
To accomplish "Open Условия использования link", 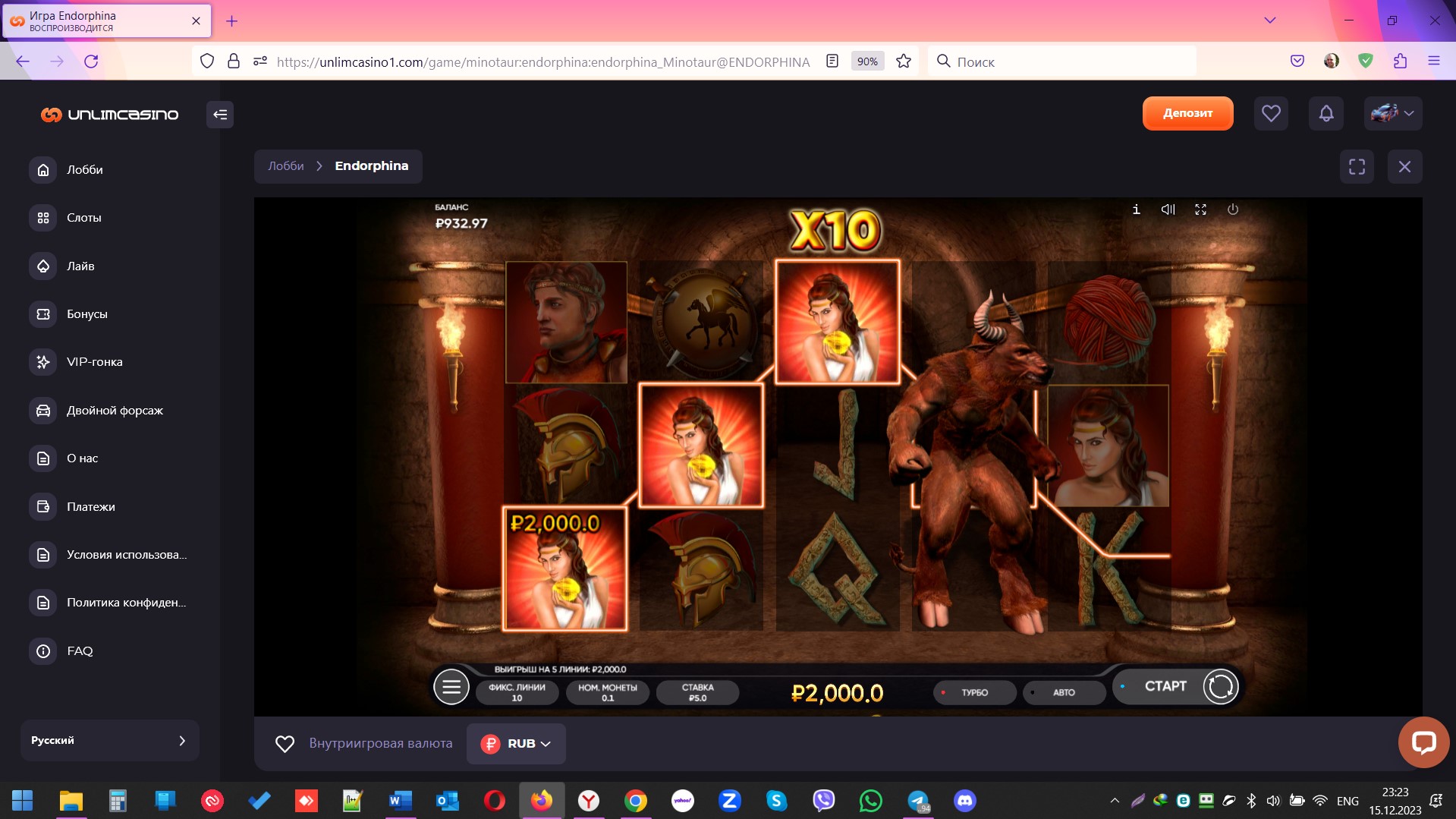I will click(126, 555).
